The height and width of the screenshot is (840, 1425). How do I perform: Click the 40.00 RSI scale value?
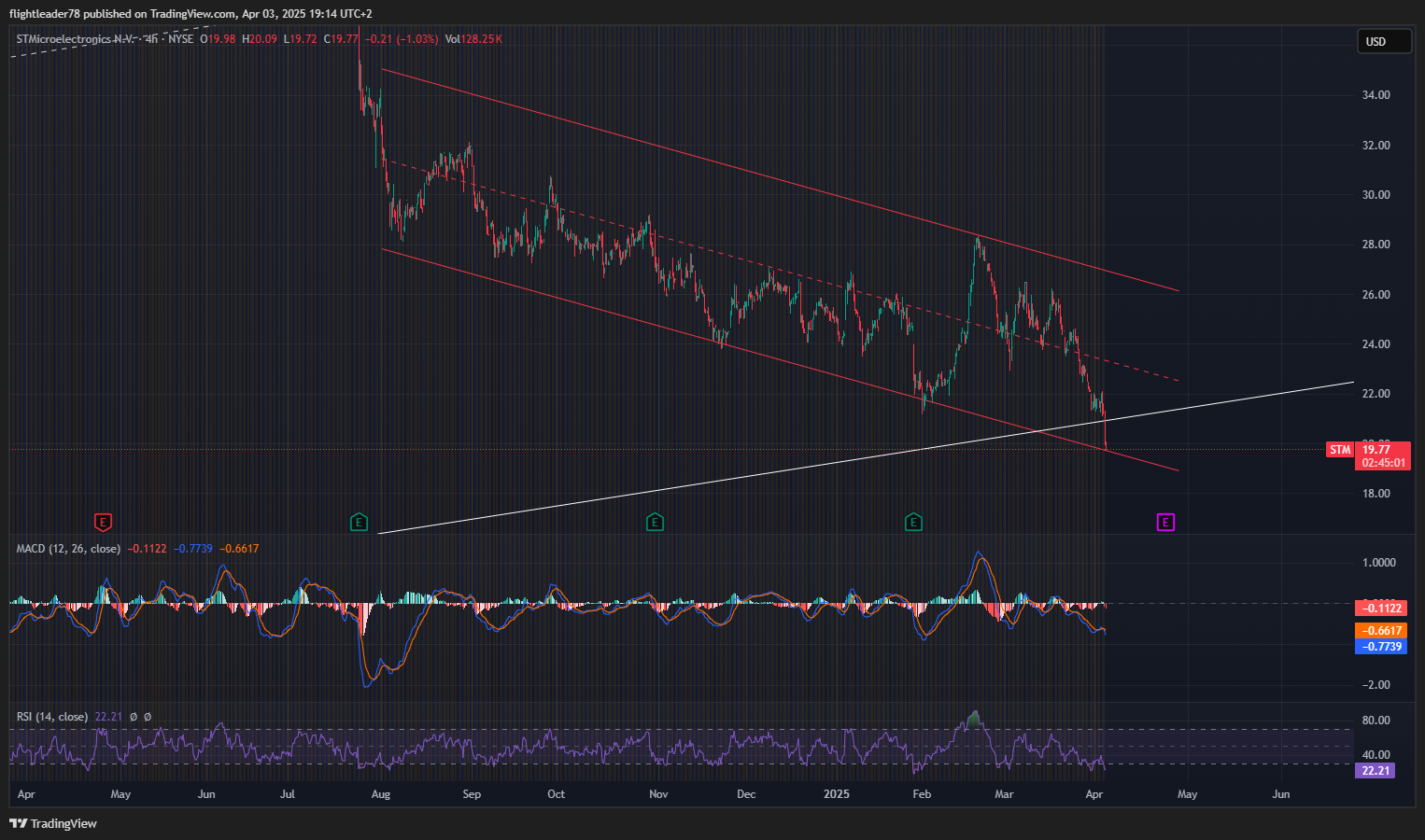1376,755
